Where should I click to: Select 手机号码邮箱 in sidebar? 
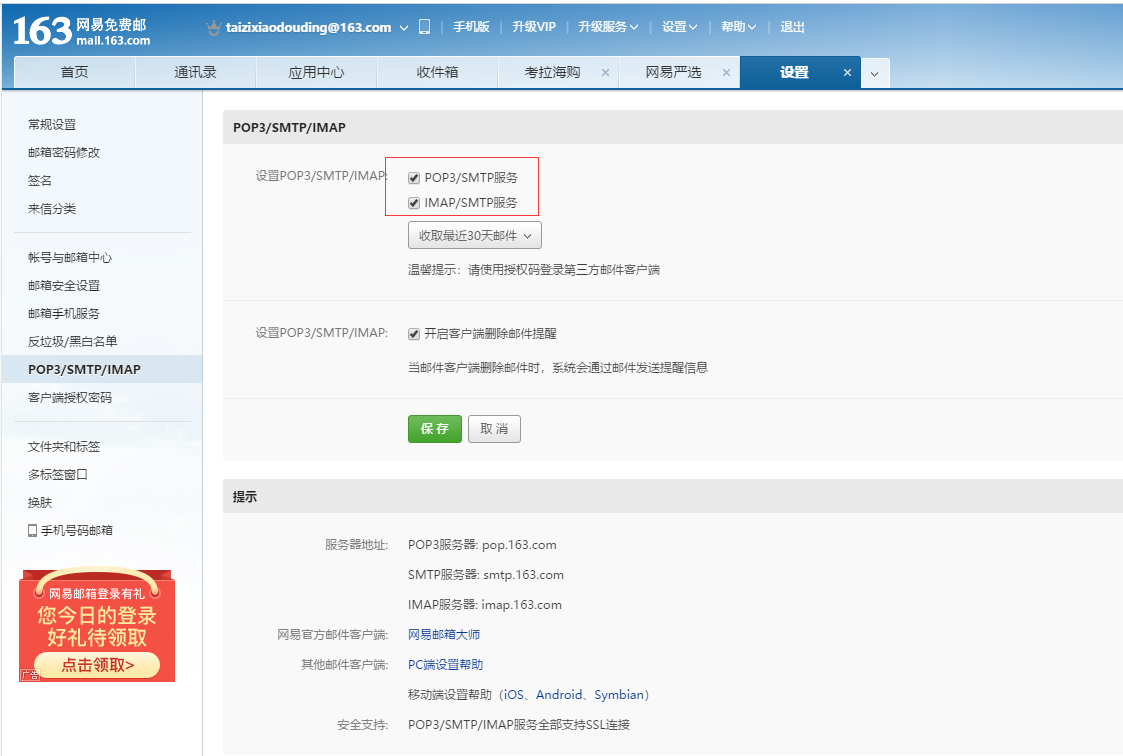pos(76,530)
